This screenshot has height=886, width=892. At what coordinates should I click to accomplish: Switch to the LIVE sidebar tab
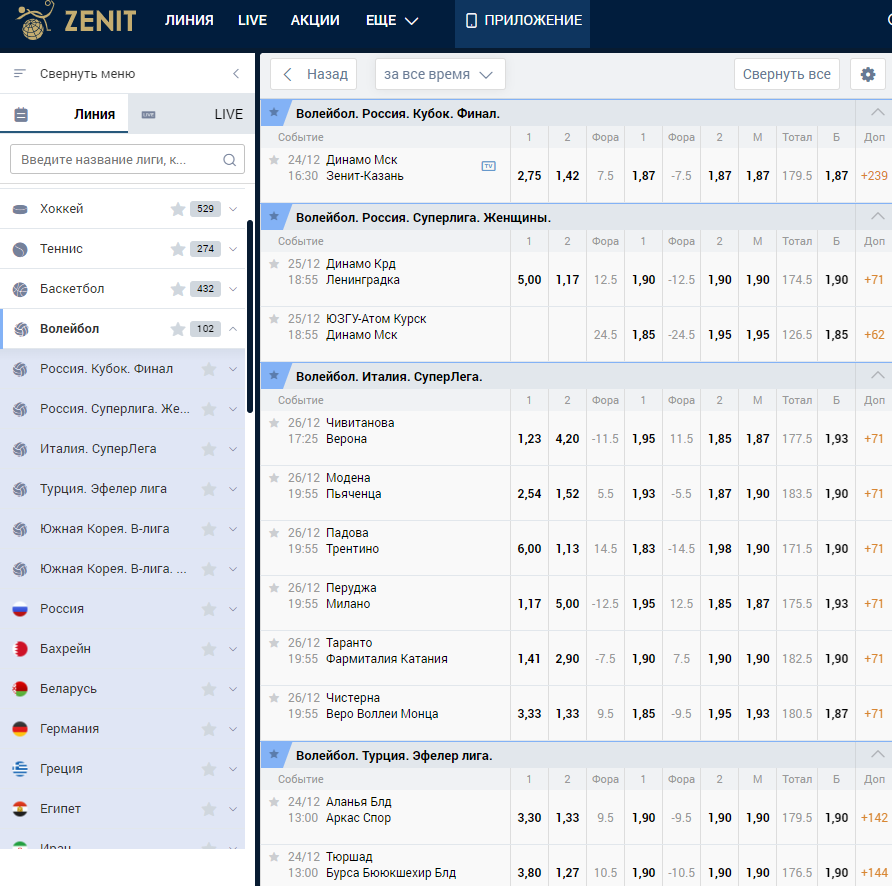click(191, 114)
